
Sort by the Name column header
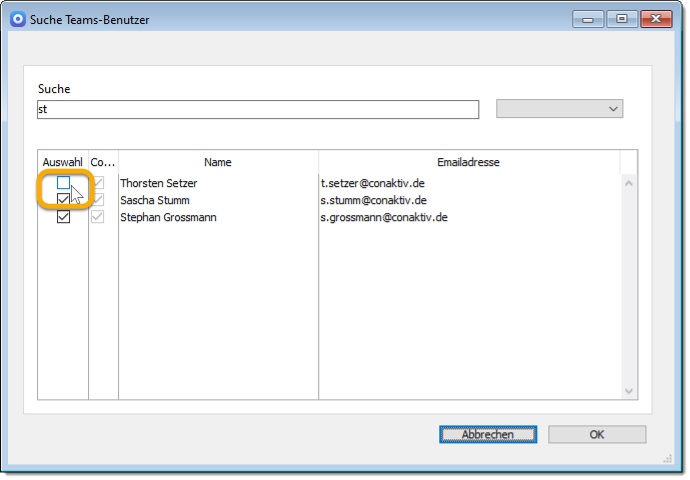pyautogui.click(x=218, y=161)
